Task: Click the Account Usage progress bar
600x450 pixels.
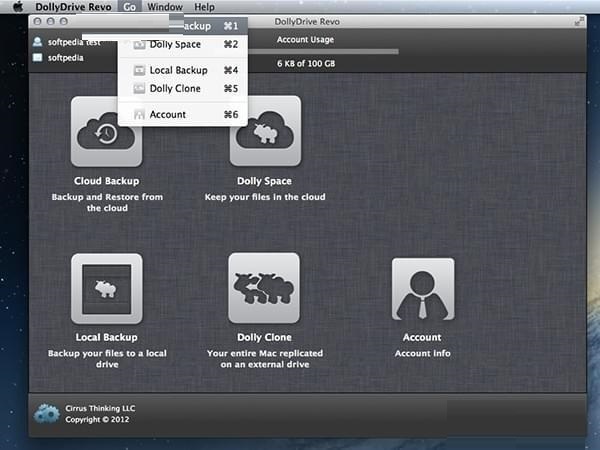Action: pos(323,51)
